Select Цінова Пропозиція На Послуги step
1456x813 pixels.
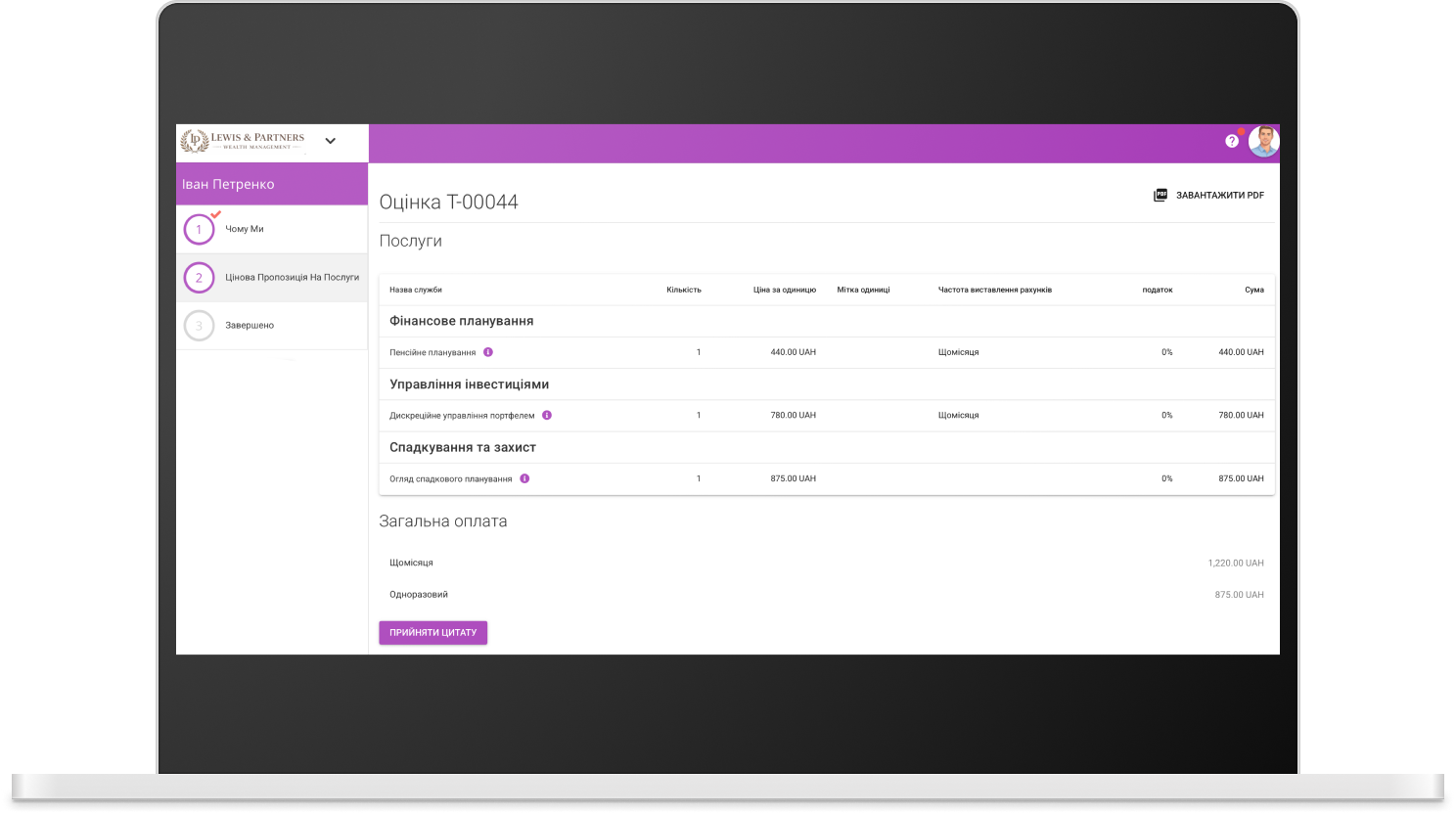point(292,278)
